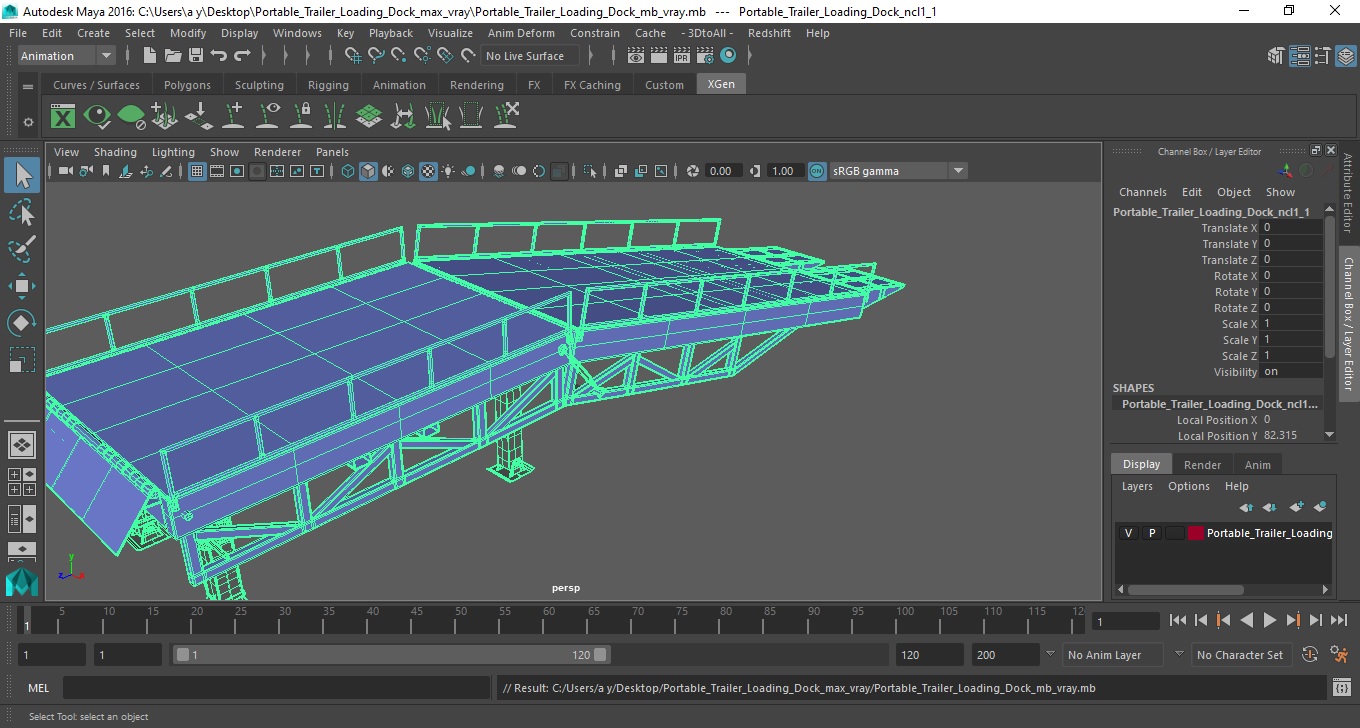Click the go to end of playback button
This screenshot has width=1360, height=728.
[1338, 620]
